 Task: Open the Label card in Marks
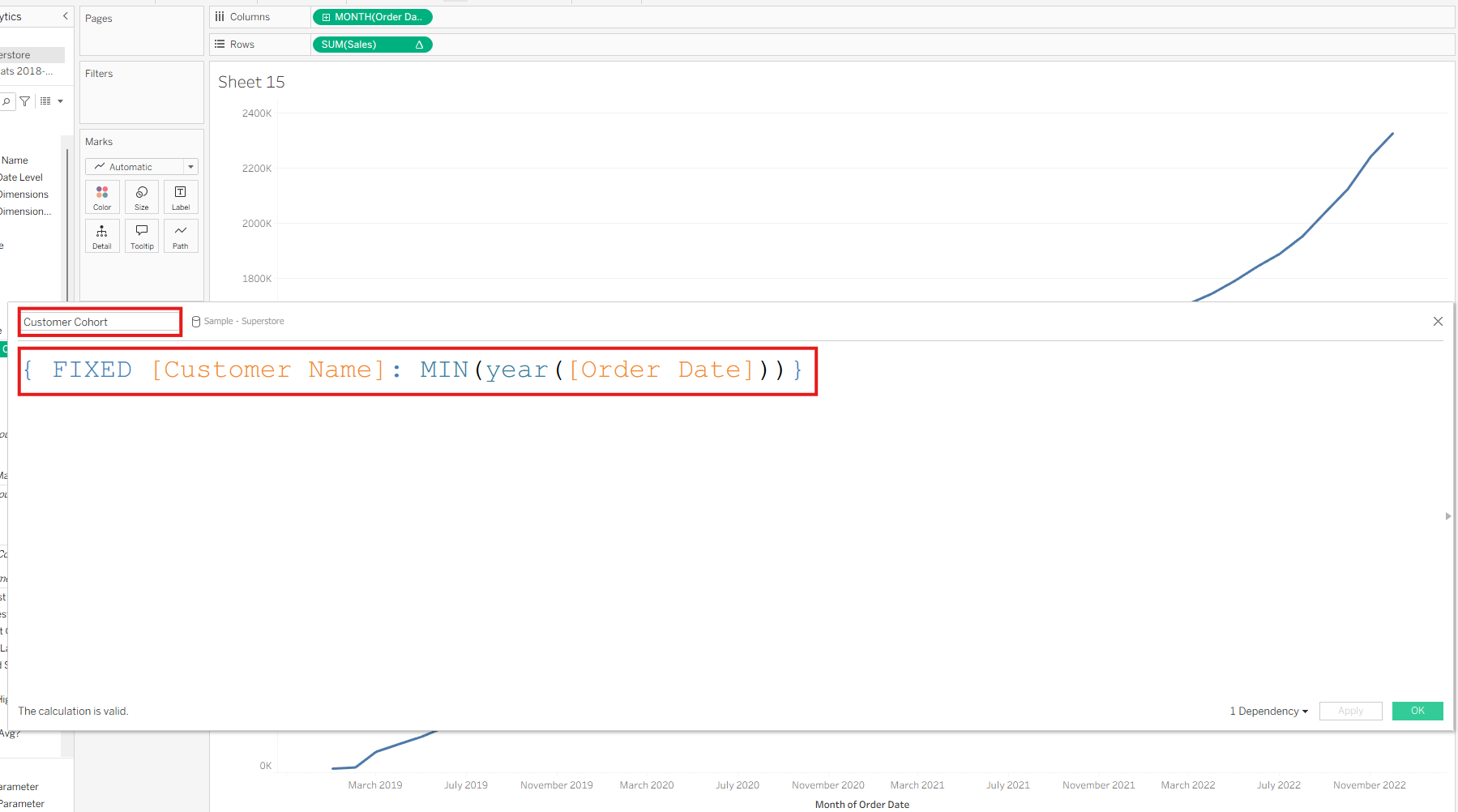point(181,197)
